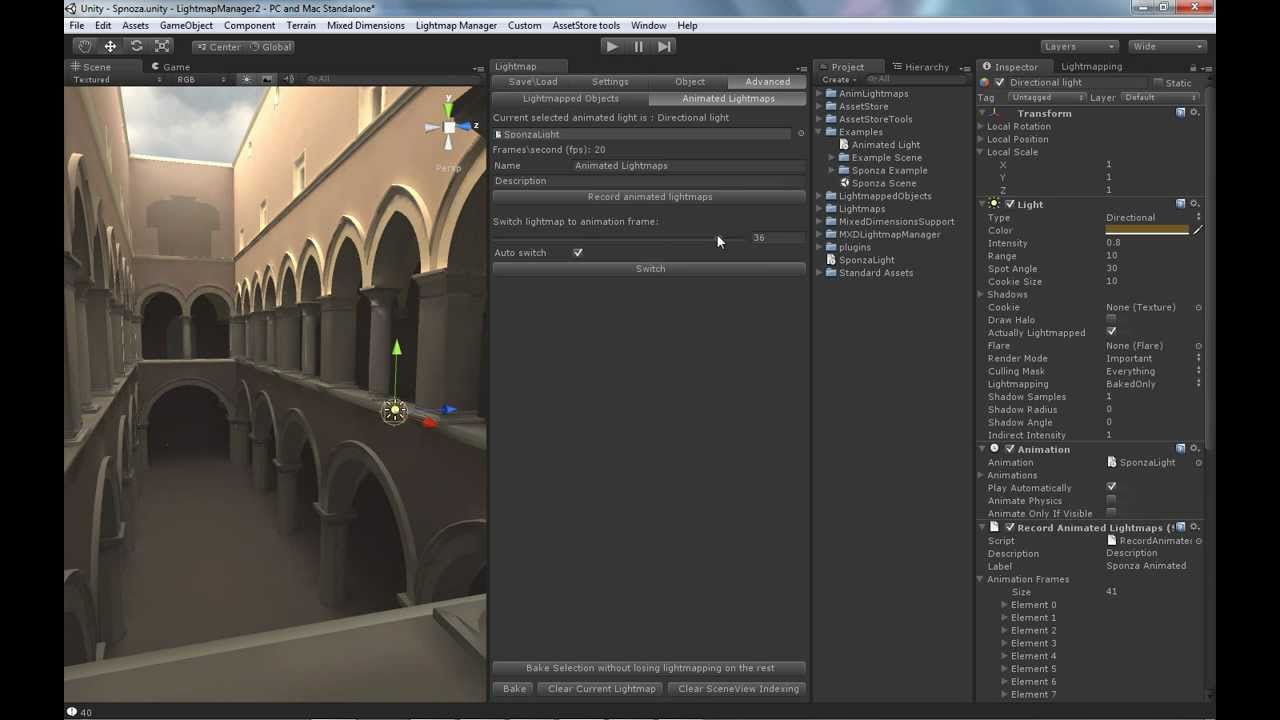Switch to the Game tab

pos(171,67)
